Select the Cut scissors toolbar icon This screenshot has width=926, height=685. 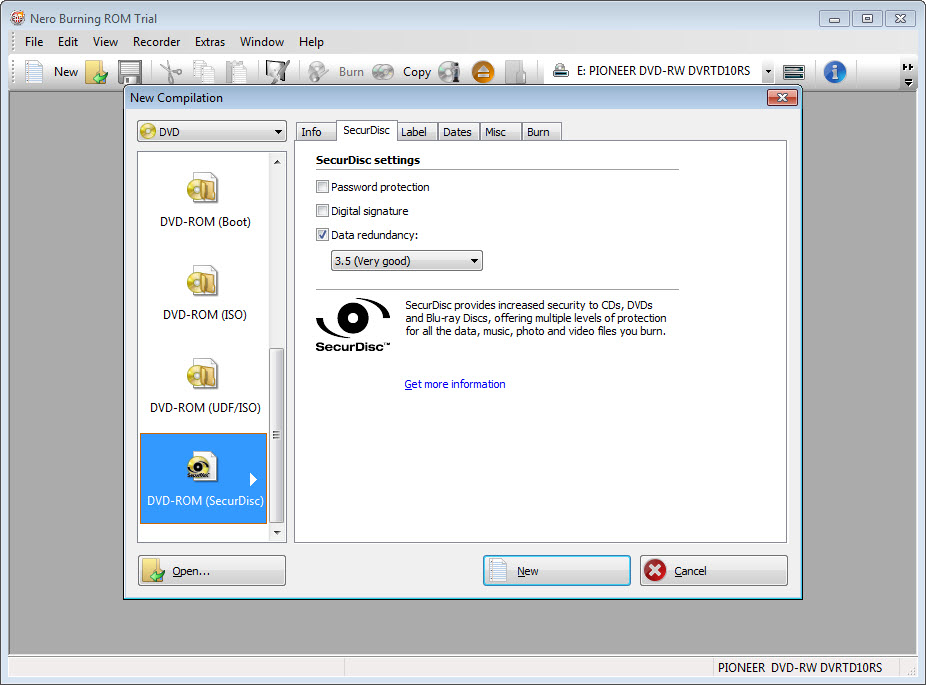(170, 71)
